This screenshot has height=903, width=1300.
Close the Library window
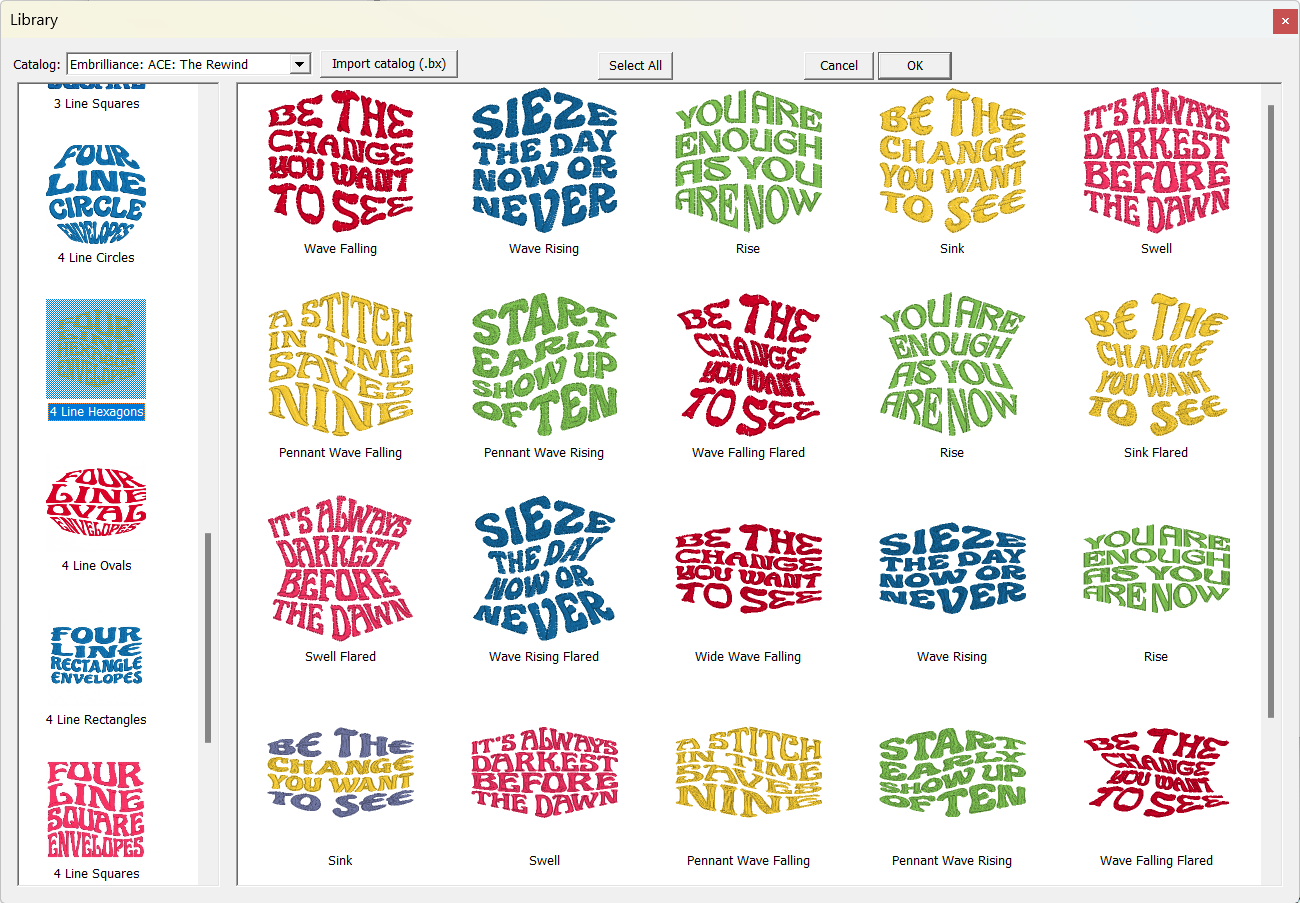point(1285,21)
